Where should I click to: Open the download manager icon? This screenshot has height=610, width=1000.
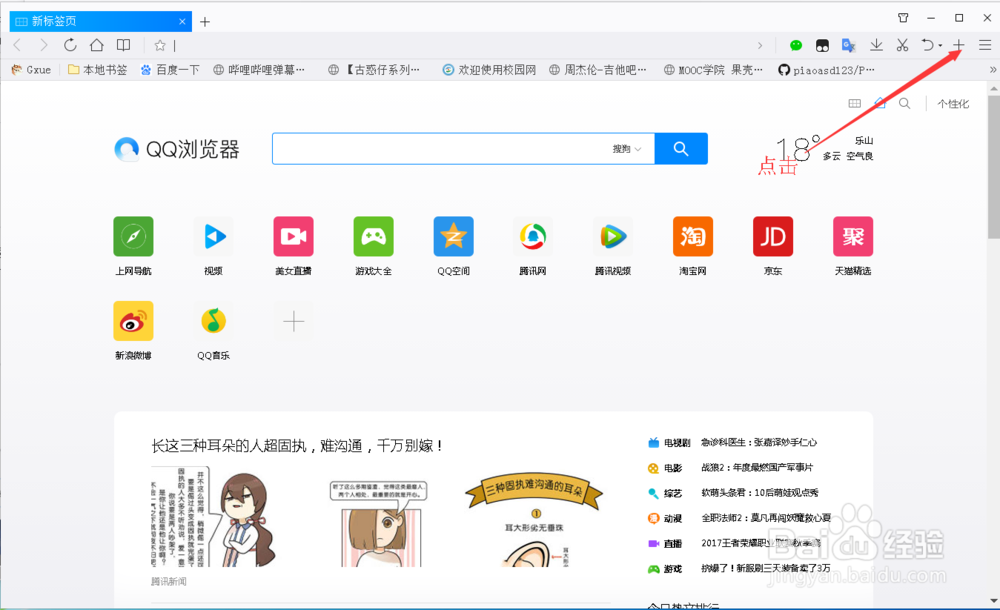pyautogui.click(x=876, y=46)
